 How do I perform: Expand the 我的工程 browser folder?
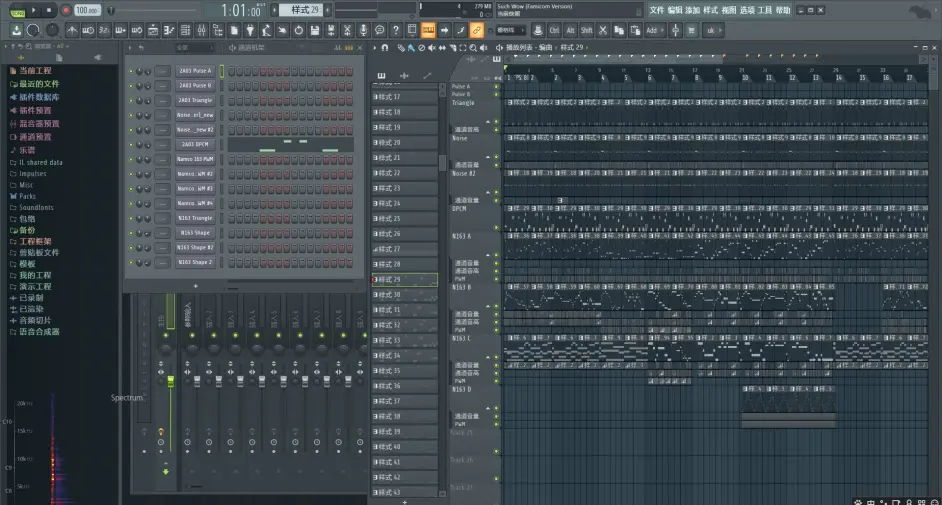(x=31, y=275)
